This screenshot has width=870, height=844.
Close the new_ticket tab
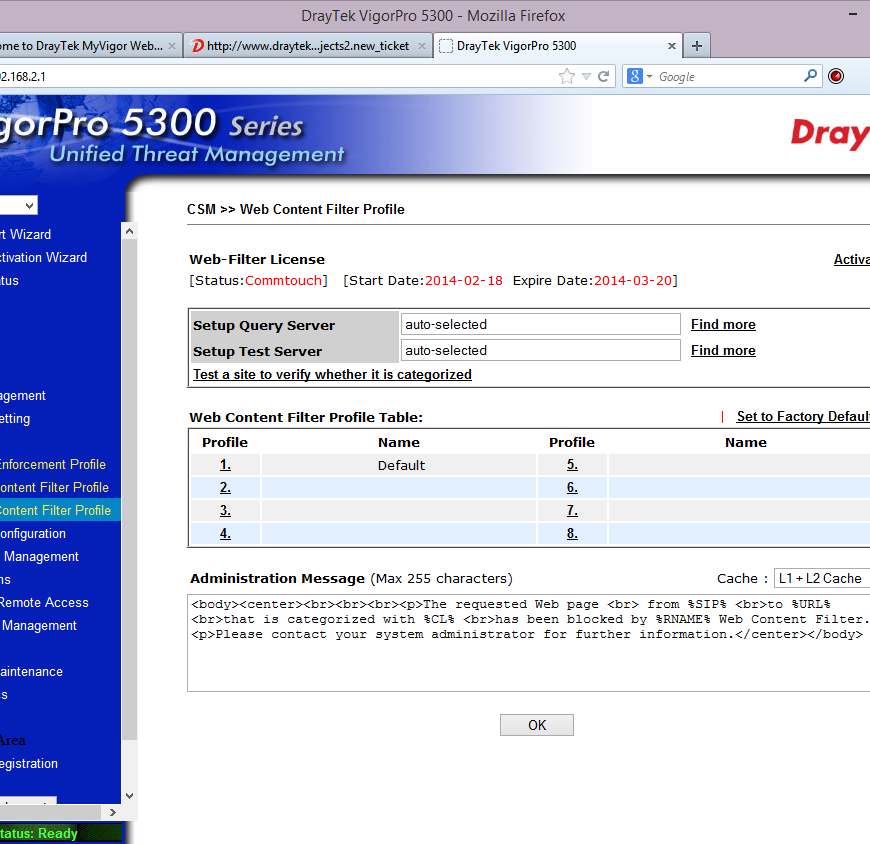coord(422,46)
